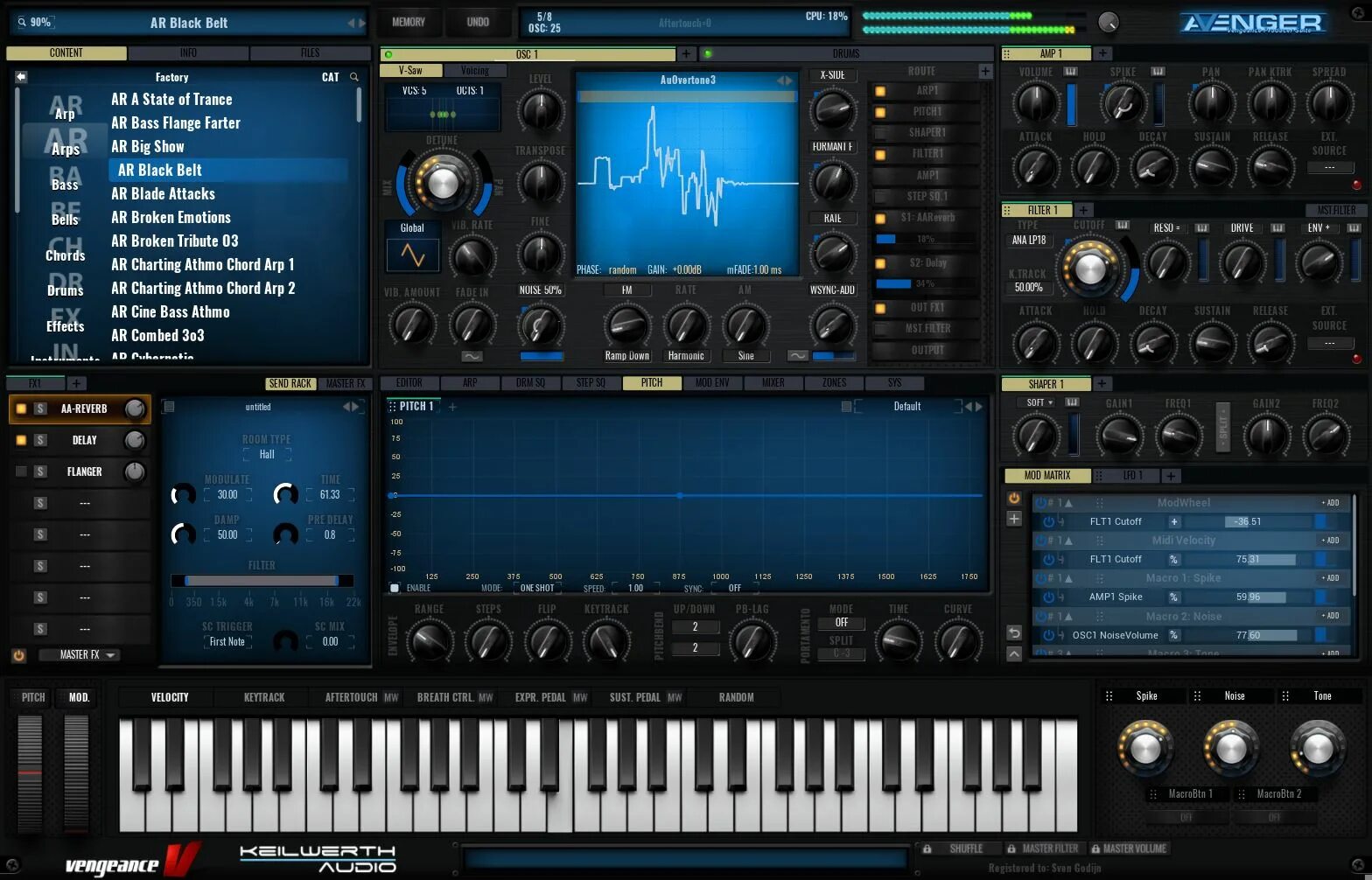Open the RATE Harmonic selector
1372x880 pixels.
686,356
